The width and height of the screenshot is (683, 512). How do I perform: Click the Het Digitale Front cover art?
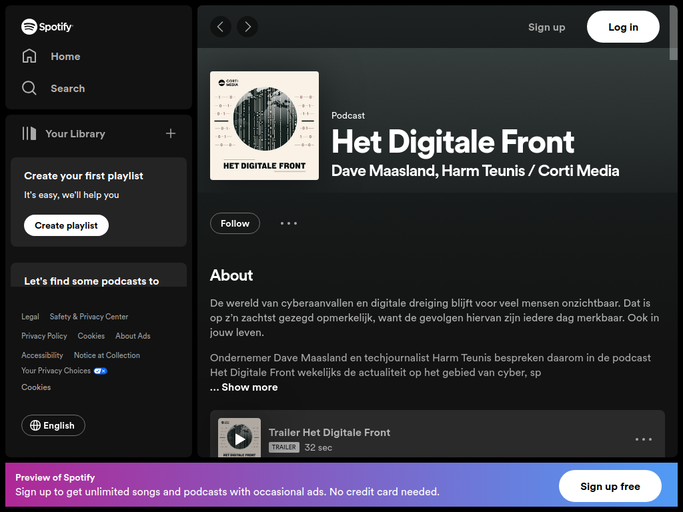point(264,125)
